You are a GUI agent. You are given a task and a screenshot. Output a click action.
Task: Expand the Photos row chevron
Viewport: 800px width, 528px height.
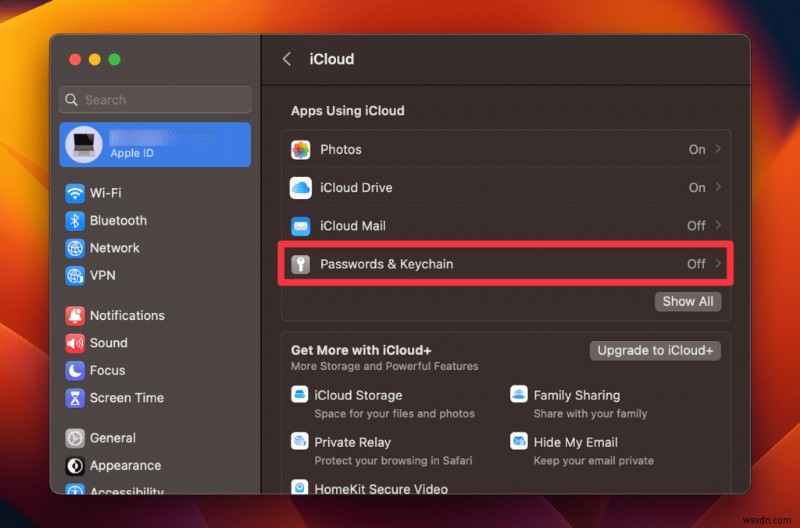click(x=718, y=149)
